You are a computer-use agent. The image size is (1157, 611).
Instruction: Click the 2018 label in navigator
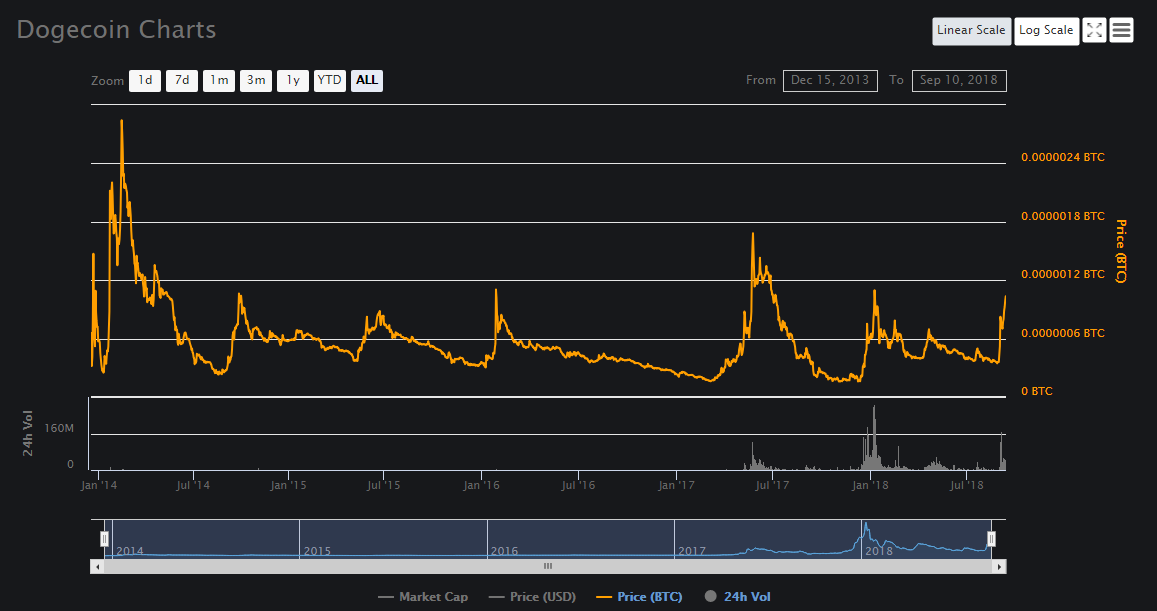click(x=879, y=551)
